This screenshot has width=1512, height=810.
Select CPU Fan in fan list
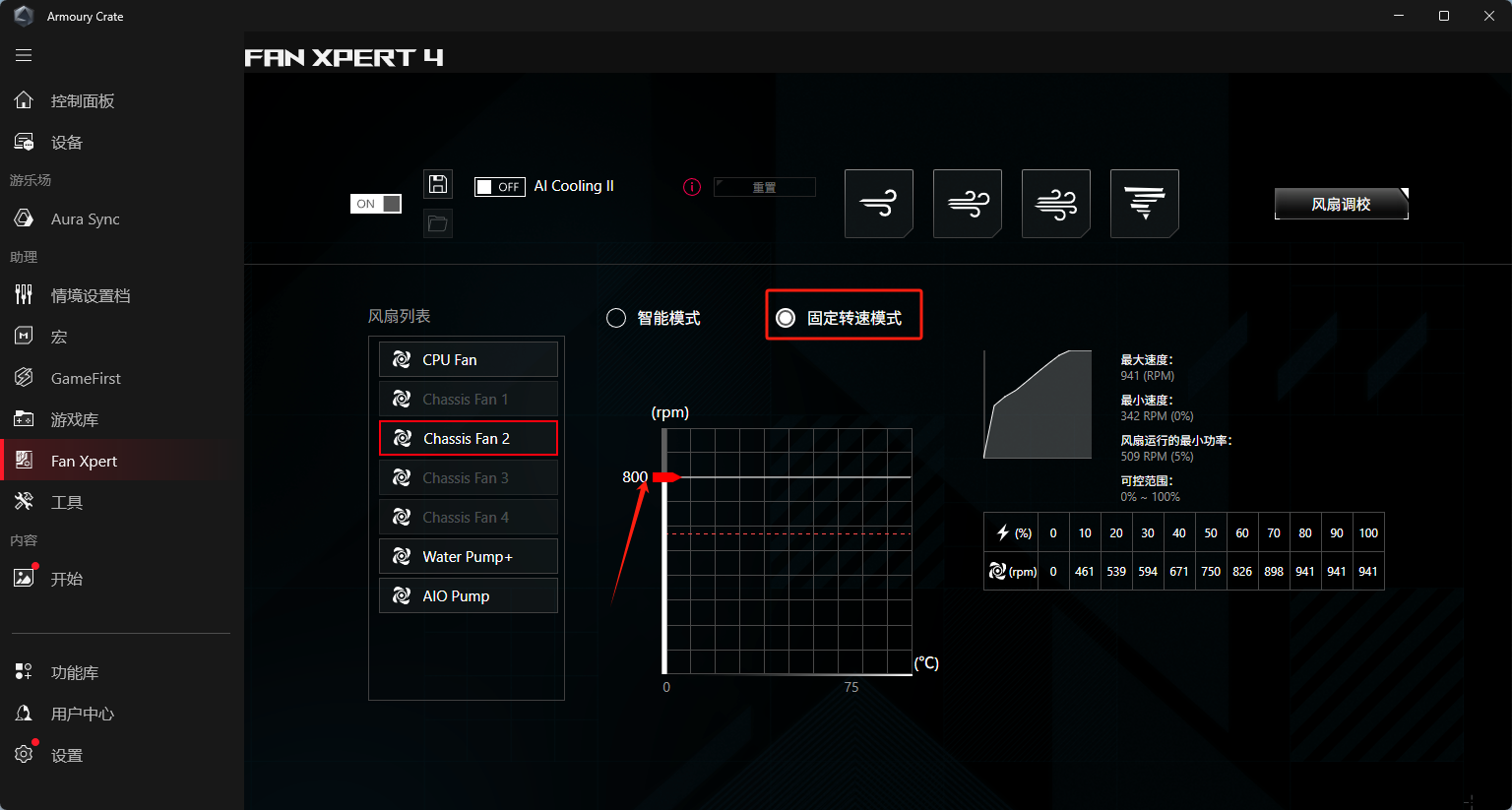(x=469, y=359)
